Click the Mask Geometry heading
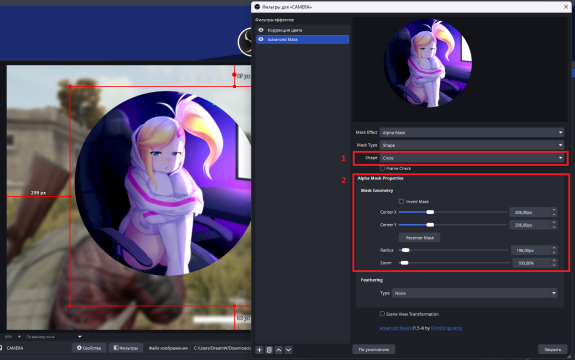Image resolution: width=575 pixels, height=360 pixels. tap(377, 191)
